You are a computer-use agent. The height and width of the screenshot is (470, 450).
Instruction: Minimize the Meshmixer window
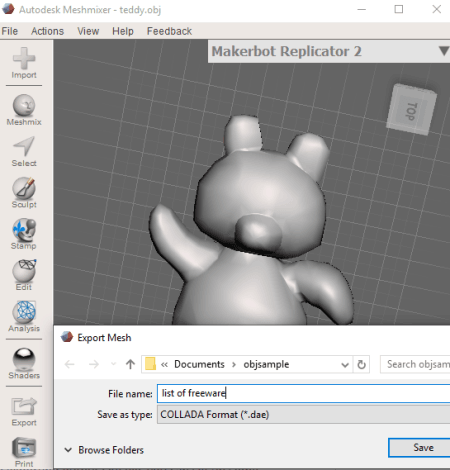tap(362, 9)
